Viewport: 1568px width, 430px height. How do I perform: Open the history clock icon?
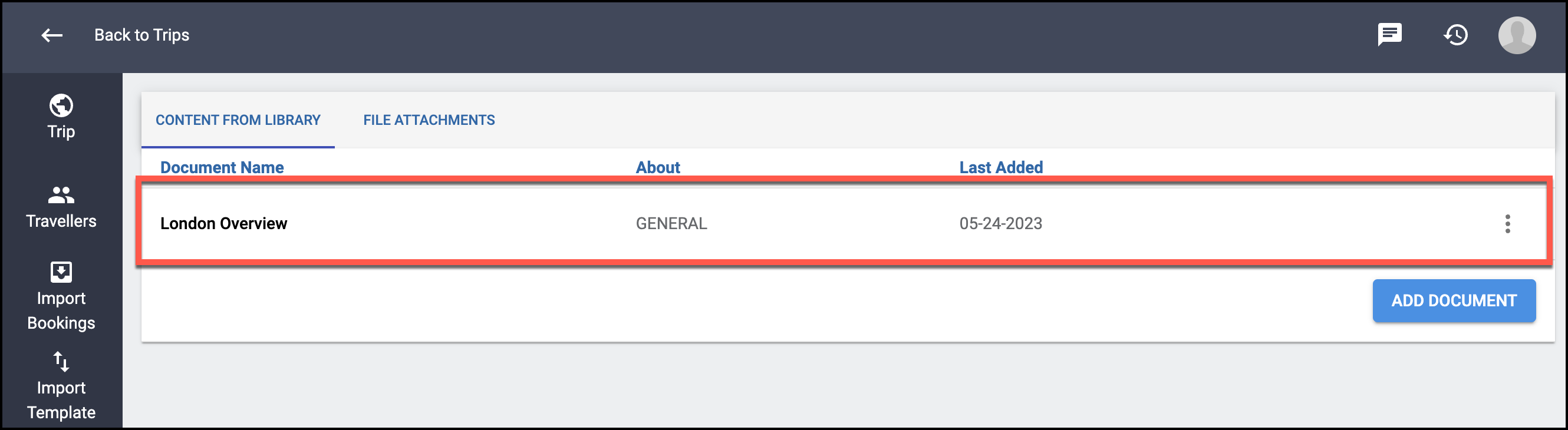1455,35
